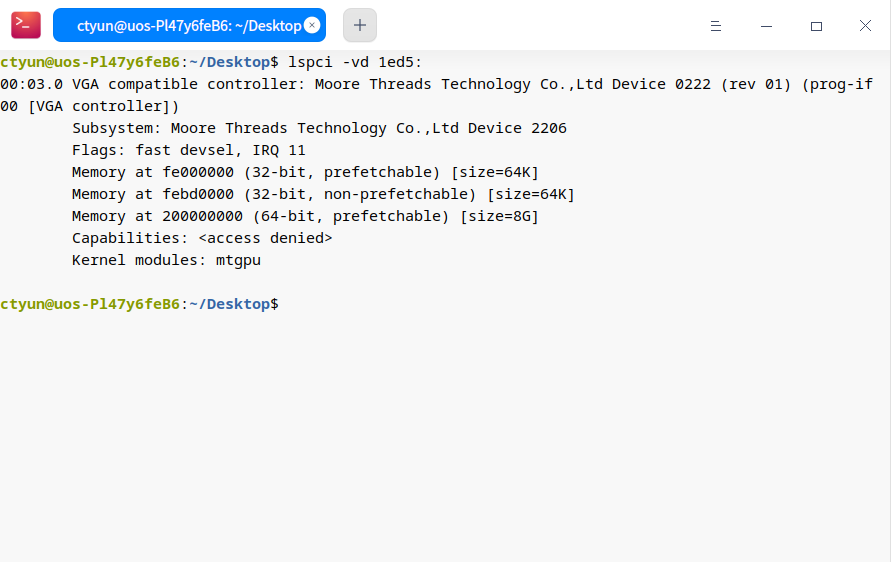Select the ctyun@uos-Pl47y6feB6 ~/Desktop tab
This screenshot has width=891, height=562.
point(189,25)
